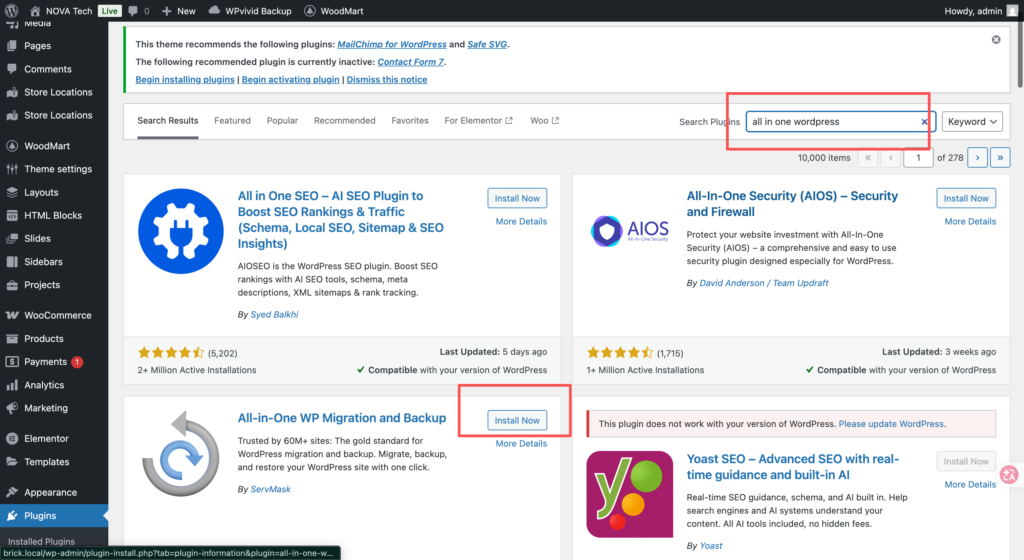Open MailChimp for WordPress link
1024x560 pixels.
pyautogui.click(x=392, y=44)
